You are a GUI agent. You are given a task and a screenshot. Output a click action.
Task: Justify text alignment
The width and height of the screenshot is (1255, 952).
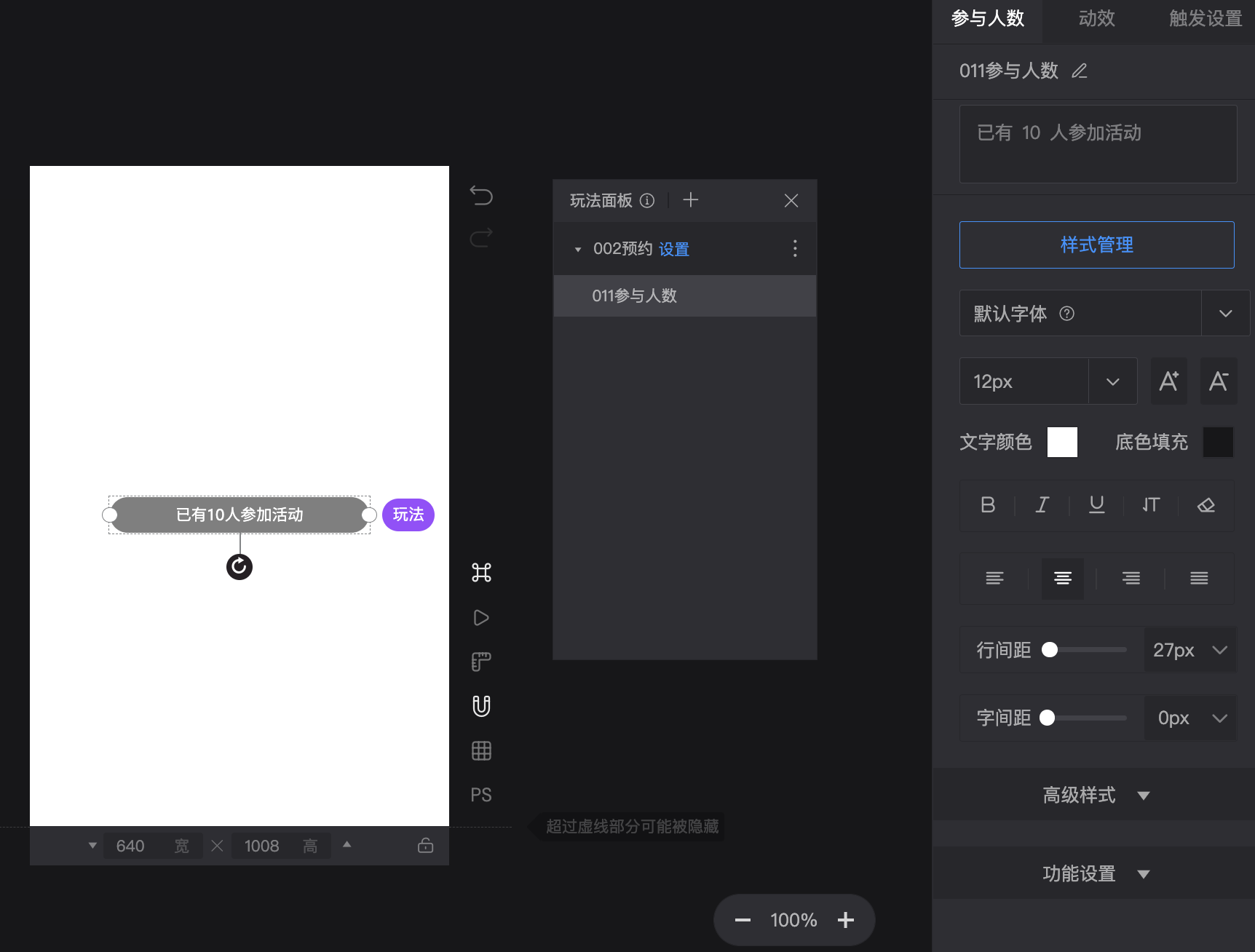[x=1199, y=579]
